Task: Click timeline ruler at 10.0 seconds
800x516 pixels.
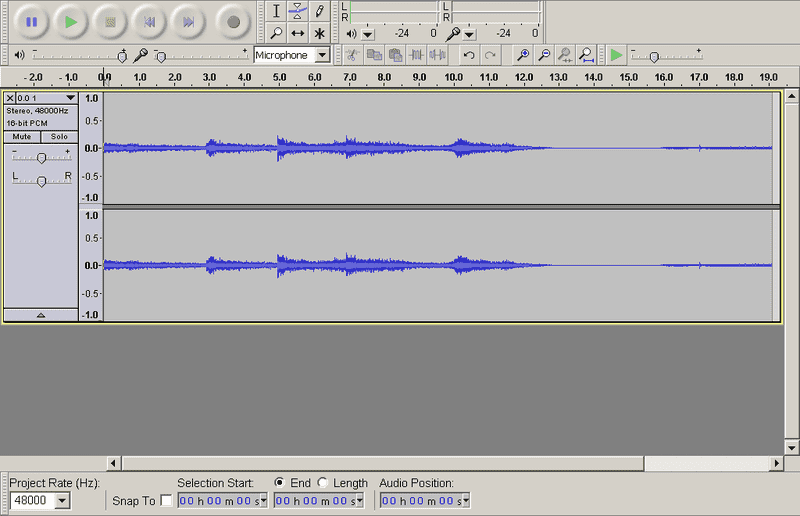Action: click(454, 78)
